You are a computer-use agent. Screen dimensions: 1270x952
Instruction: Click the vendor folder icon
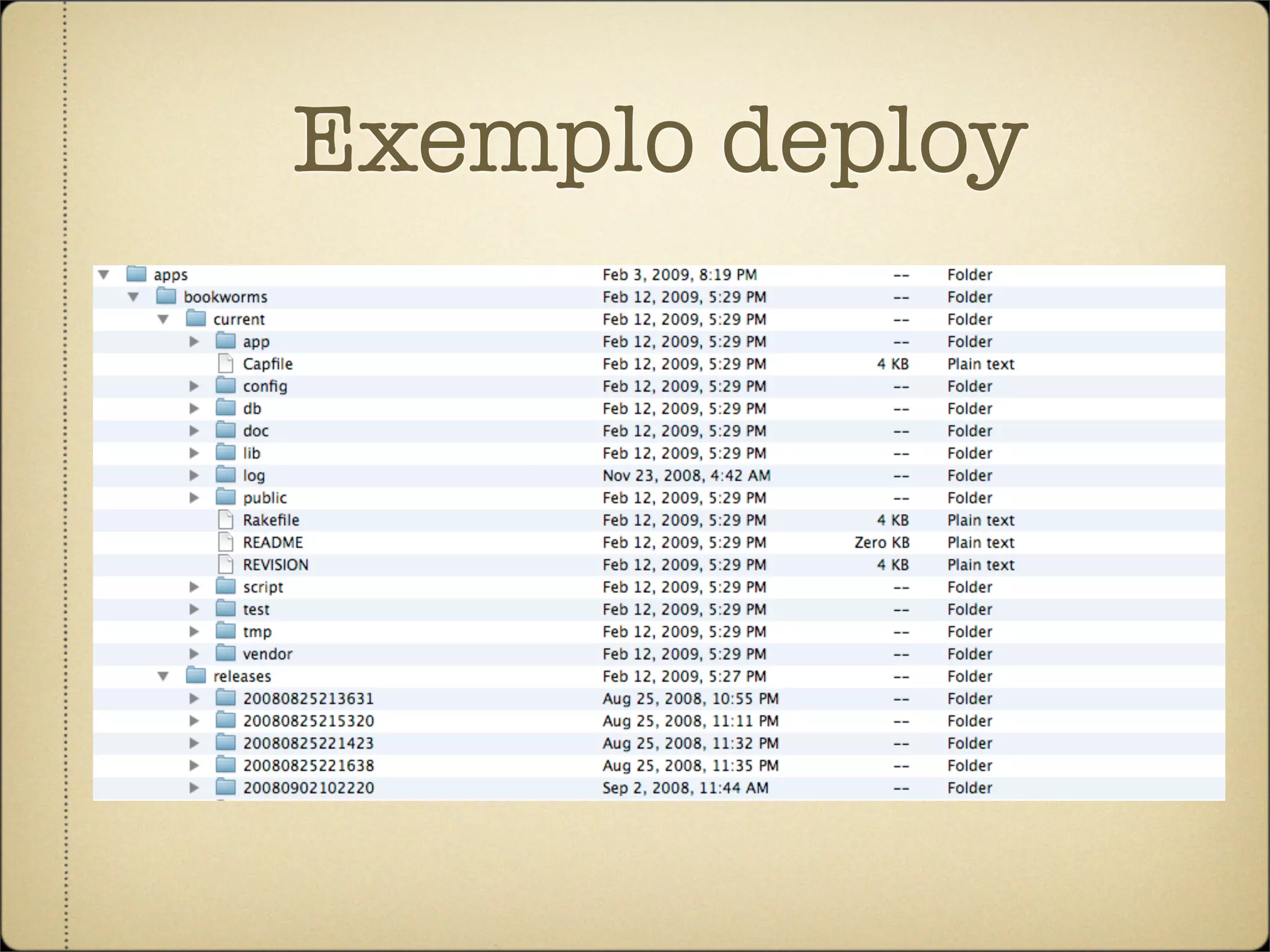226,653
